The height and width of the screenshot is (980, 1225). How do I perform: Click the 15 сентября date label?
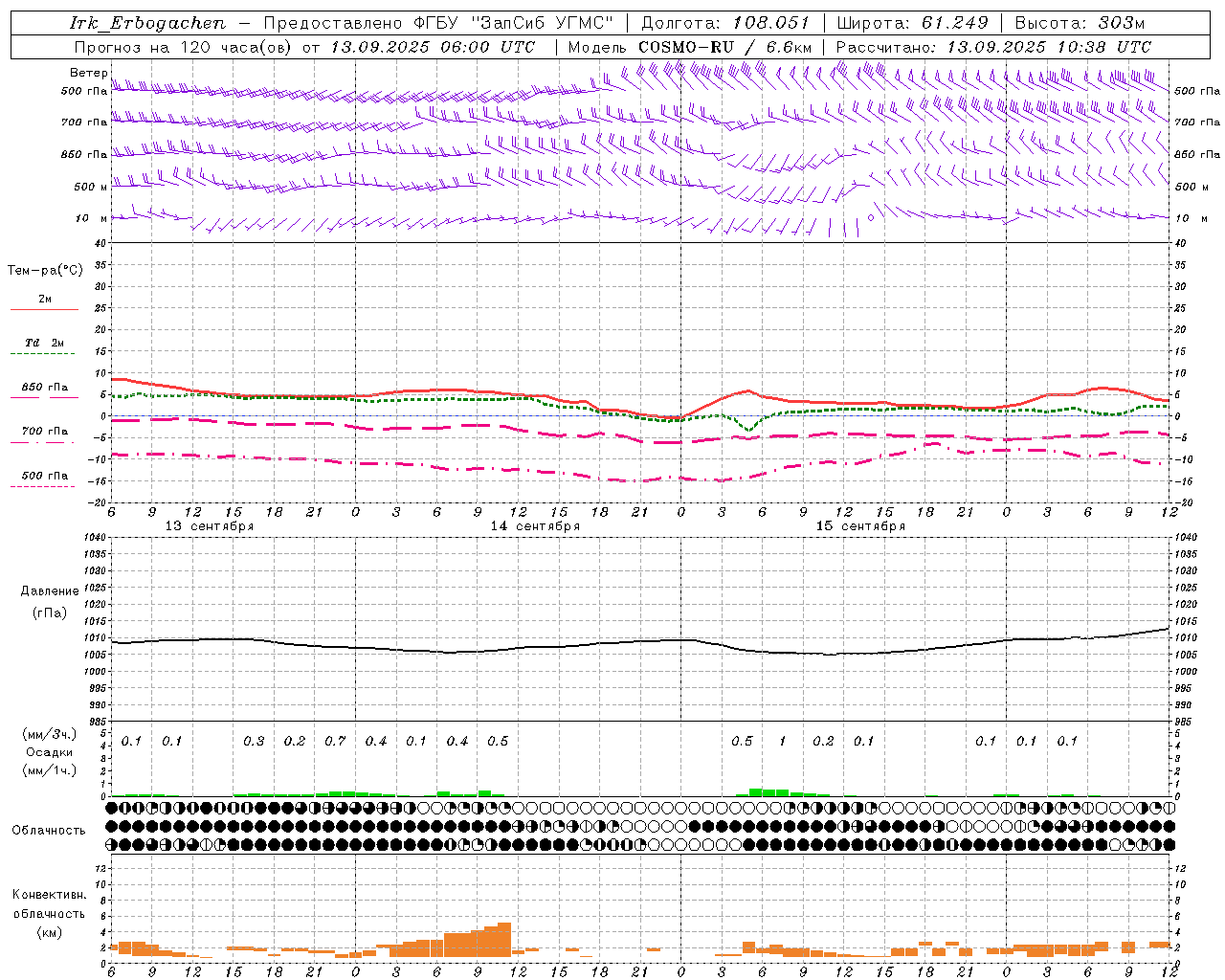pos(860,526)
